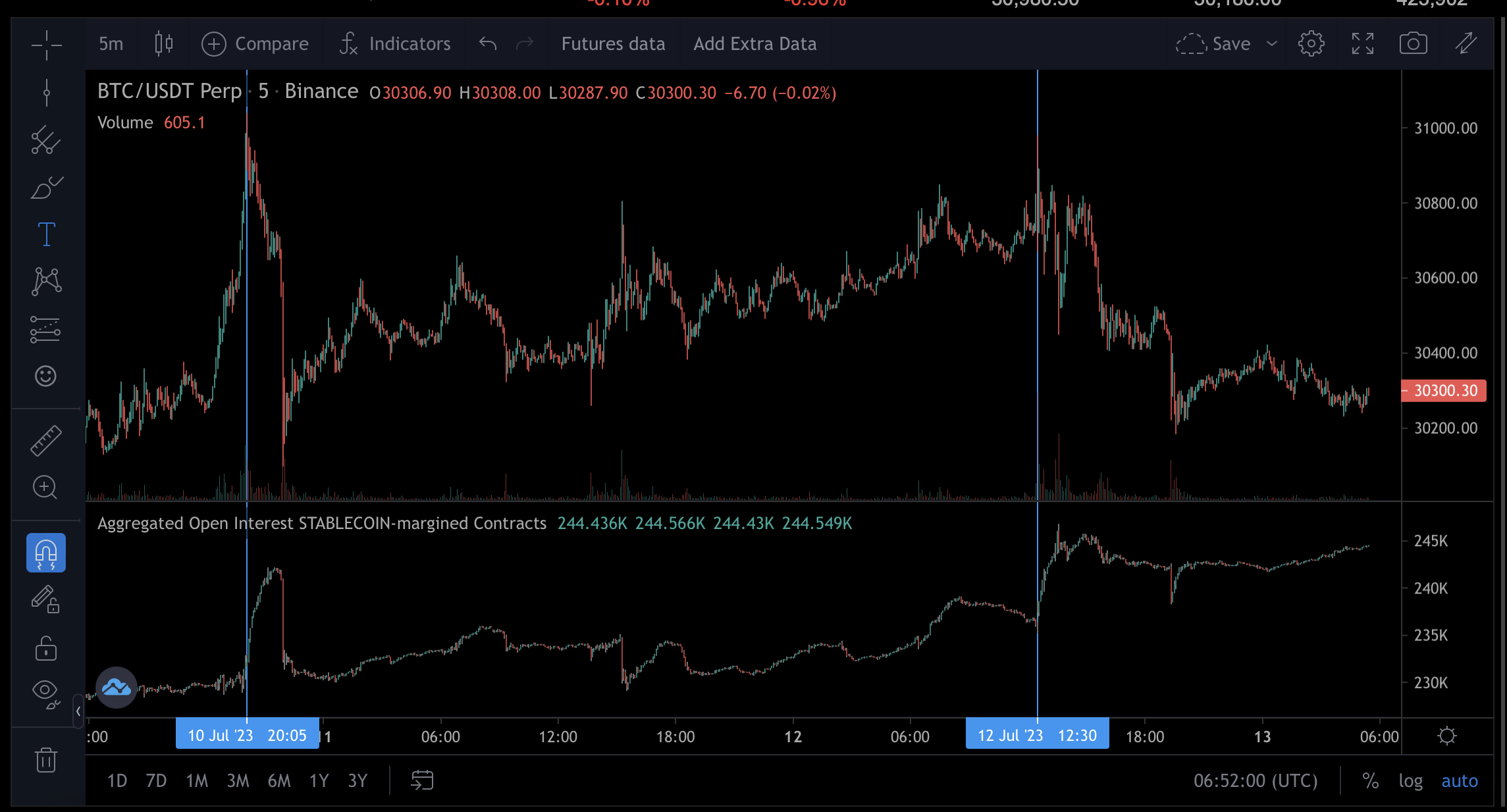This screenshot has height=812, width=1507.
Task: Open the 5m interval dropdown
Action: point(111,44)
